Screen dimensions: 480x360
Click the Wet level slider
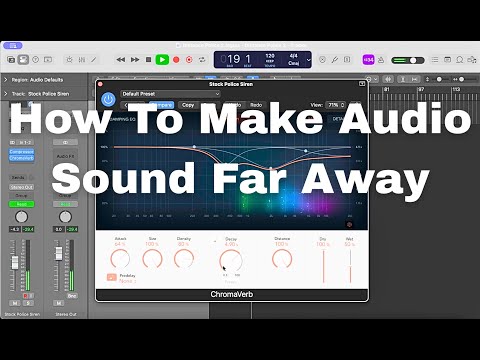tap(350, 266)
